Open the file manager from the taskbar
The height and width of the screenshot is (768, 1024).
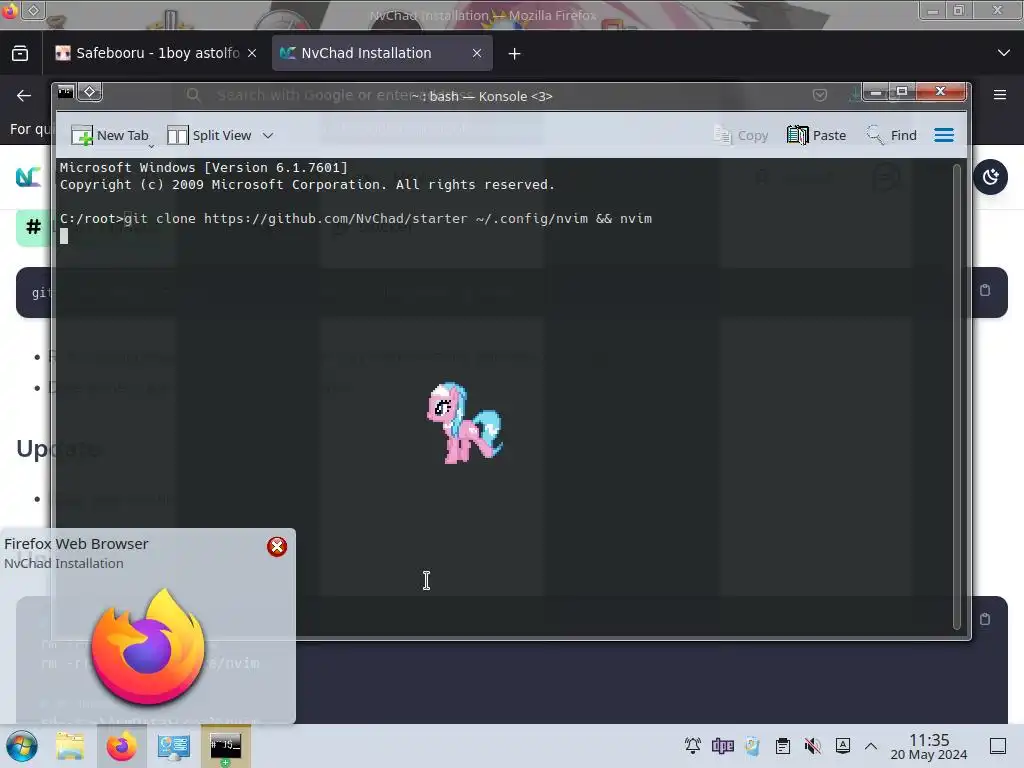pos(70,746)
